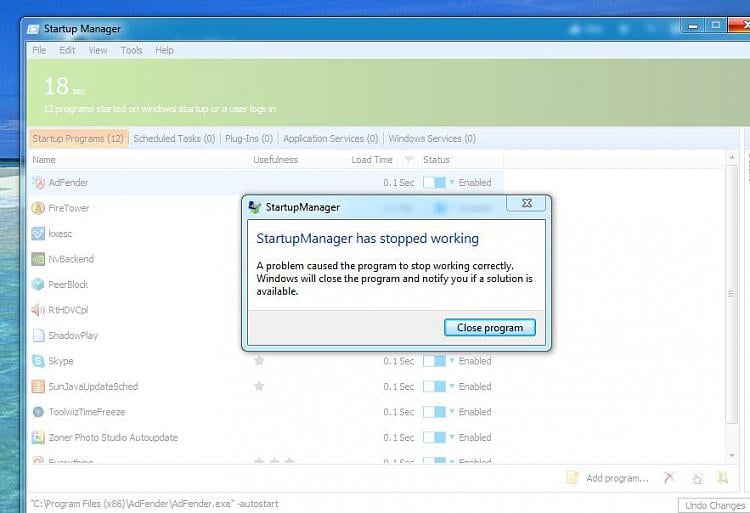Click the Close program button
This screenshot has width=750, height=513.
coord(490,327)
